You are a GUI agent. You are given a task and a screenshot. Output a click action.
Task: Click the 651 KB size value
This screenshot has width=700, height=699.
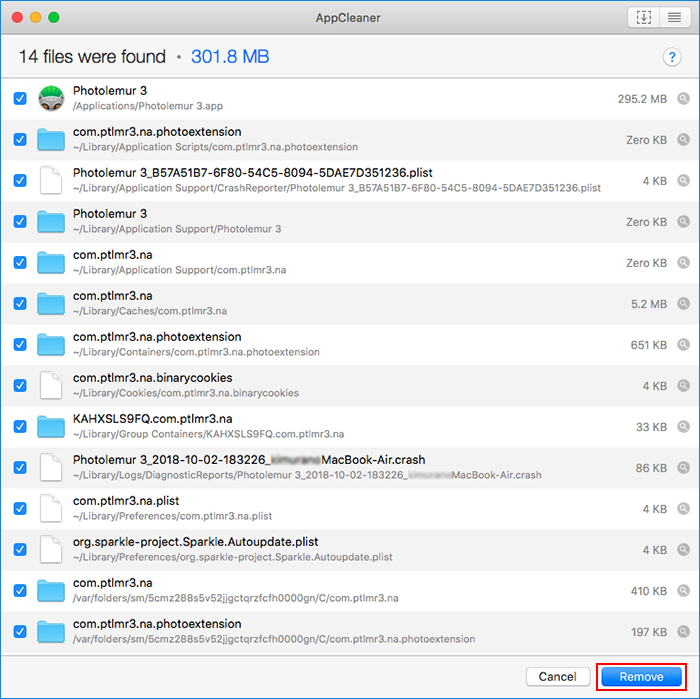[x=649, y=345]
